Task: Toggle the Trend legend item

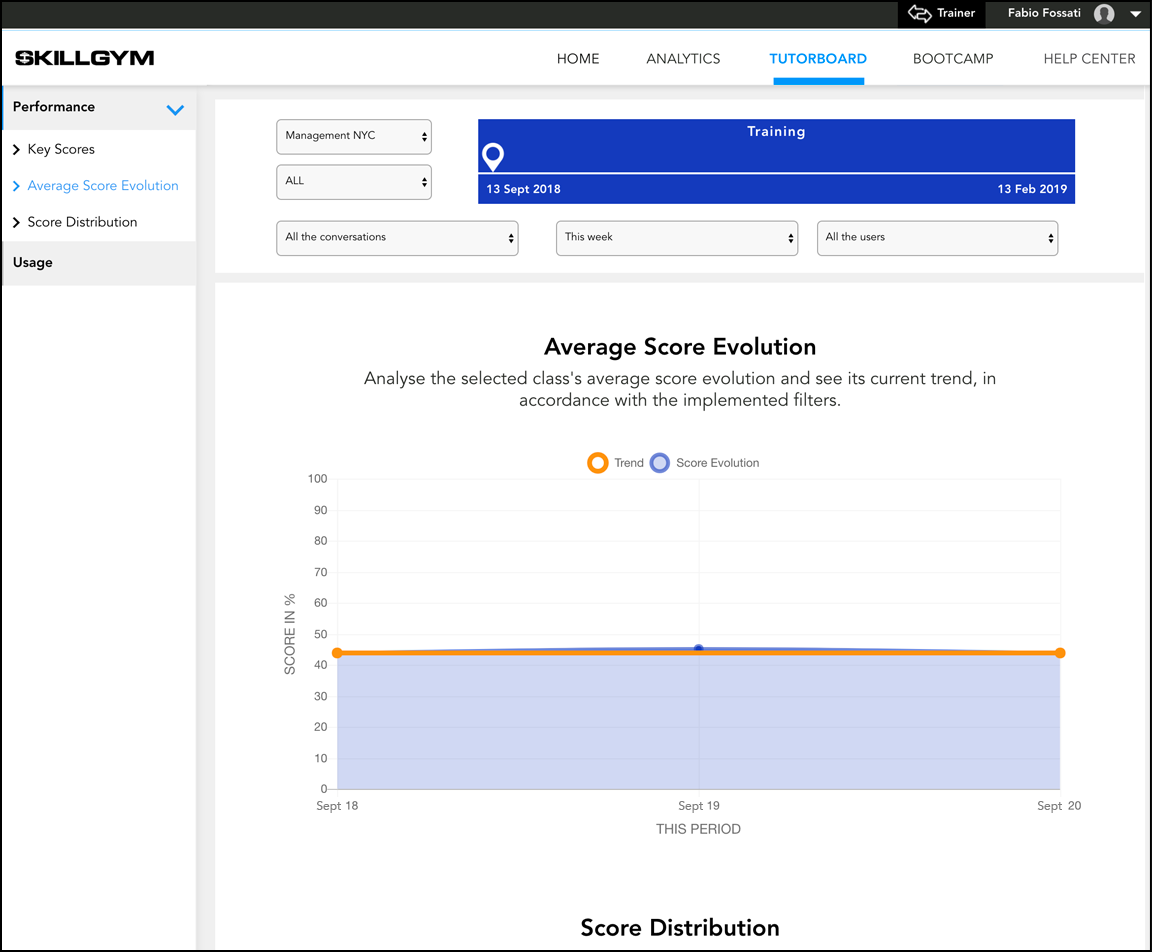Action: tap(616, 463)
